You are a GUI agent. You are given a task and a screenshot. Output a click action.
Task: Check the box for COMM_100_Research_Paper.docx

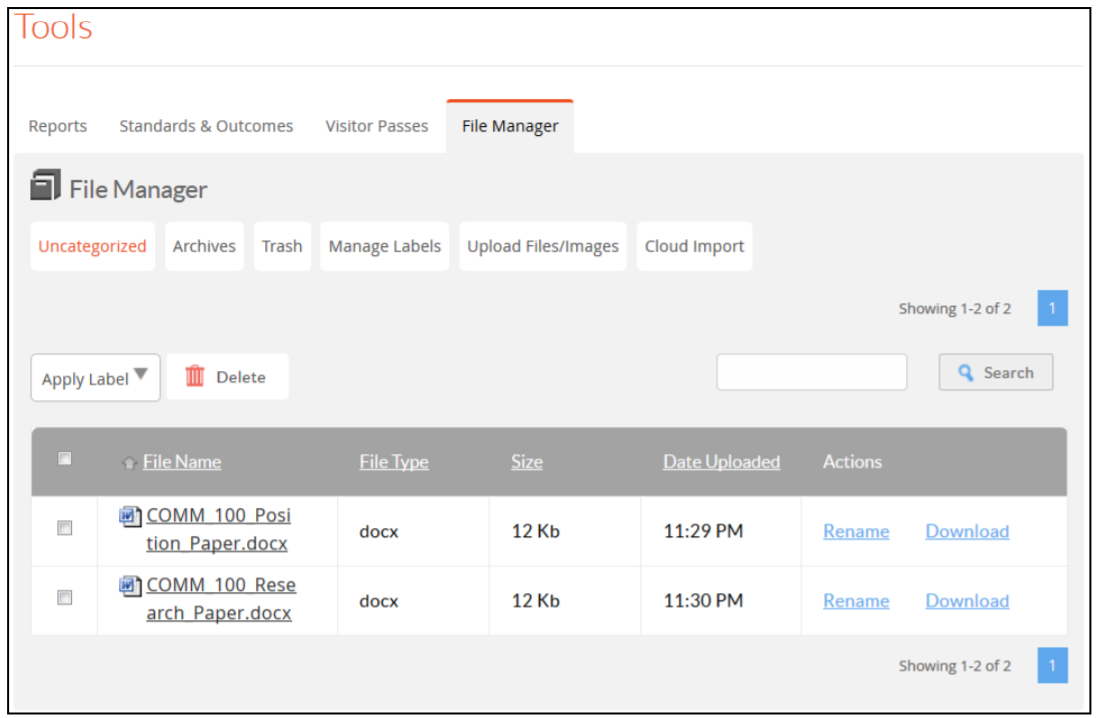click(x=65, y=598)
